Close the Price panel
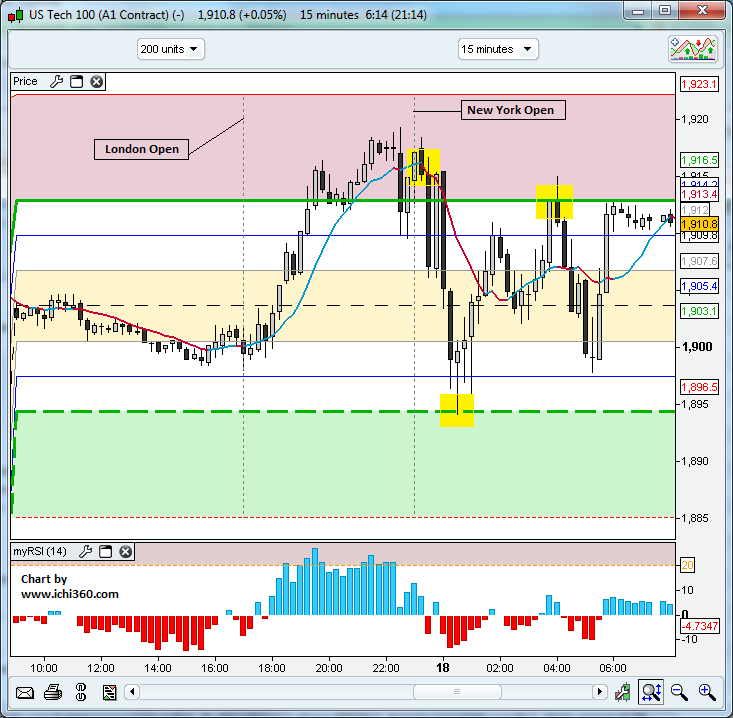The width and height of the screenshot is (733, 718). pos(96,82)
